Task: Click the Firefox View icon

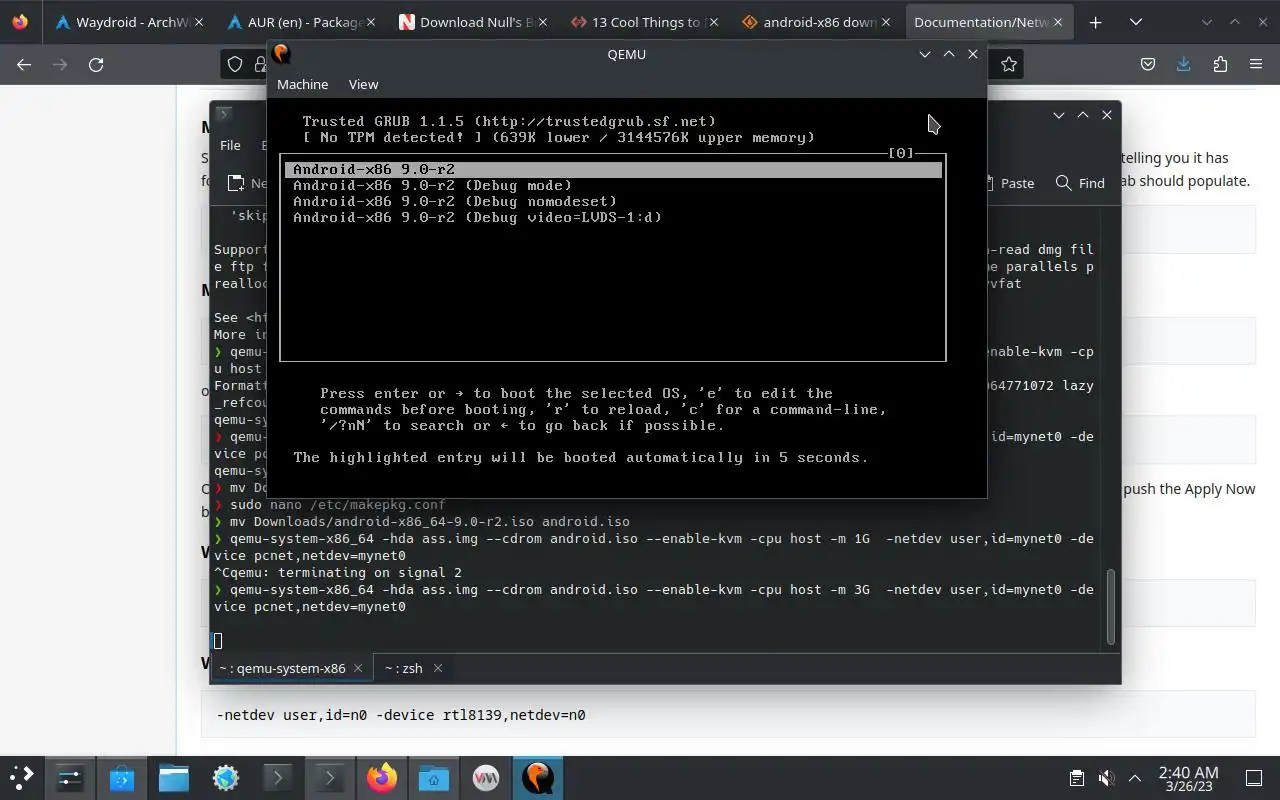Action: [20, 22]
